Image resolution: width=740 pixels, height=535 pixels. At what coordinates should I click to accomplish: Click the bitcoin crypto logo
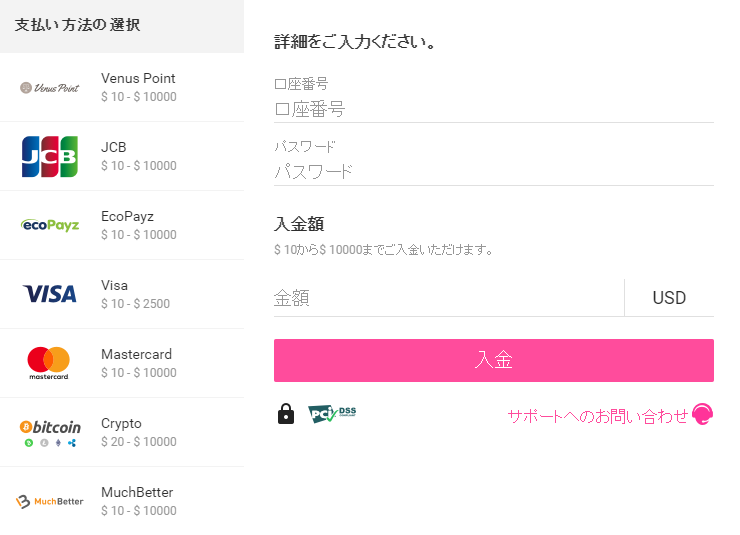pos(50,433)
